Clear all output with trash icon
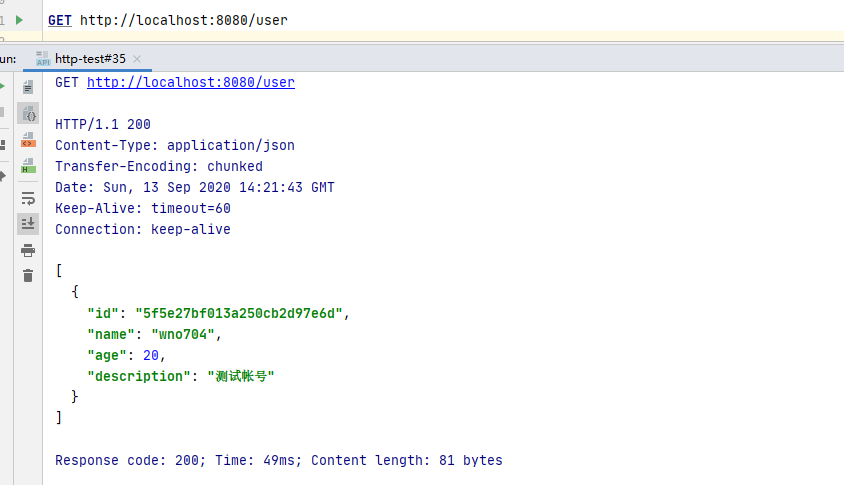Viewport: 844px width, 485px height. pyautogui.click(x=28, y=275)
